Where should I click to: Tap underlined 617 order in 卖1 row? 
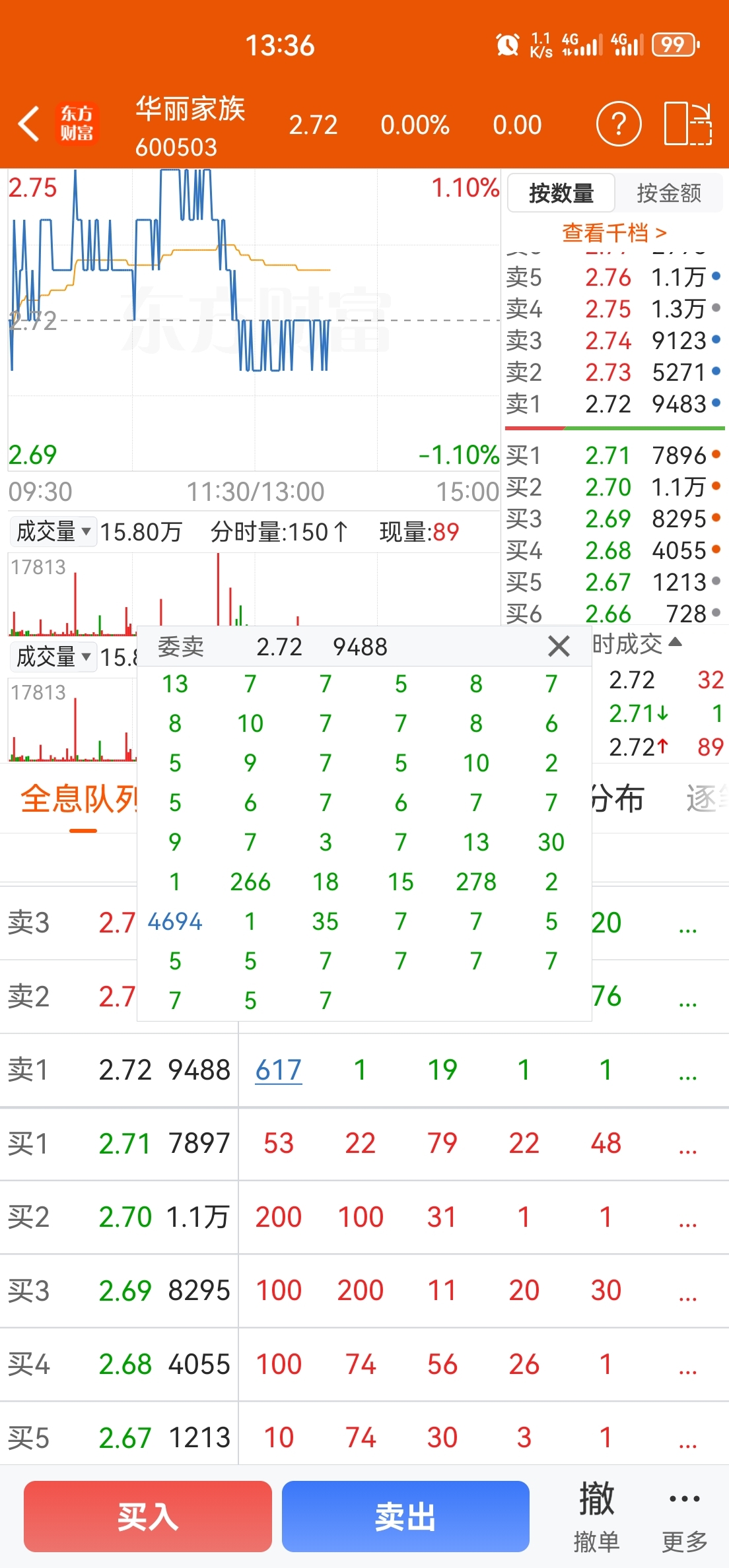[279, 1070]
